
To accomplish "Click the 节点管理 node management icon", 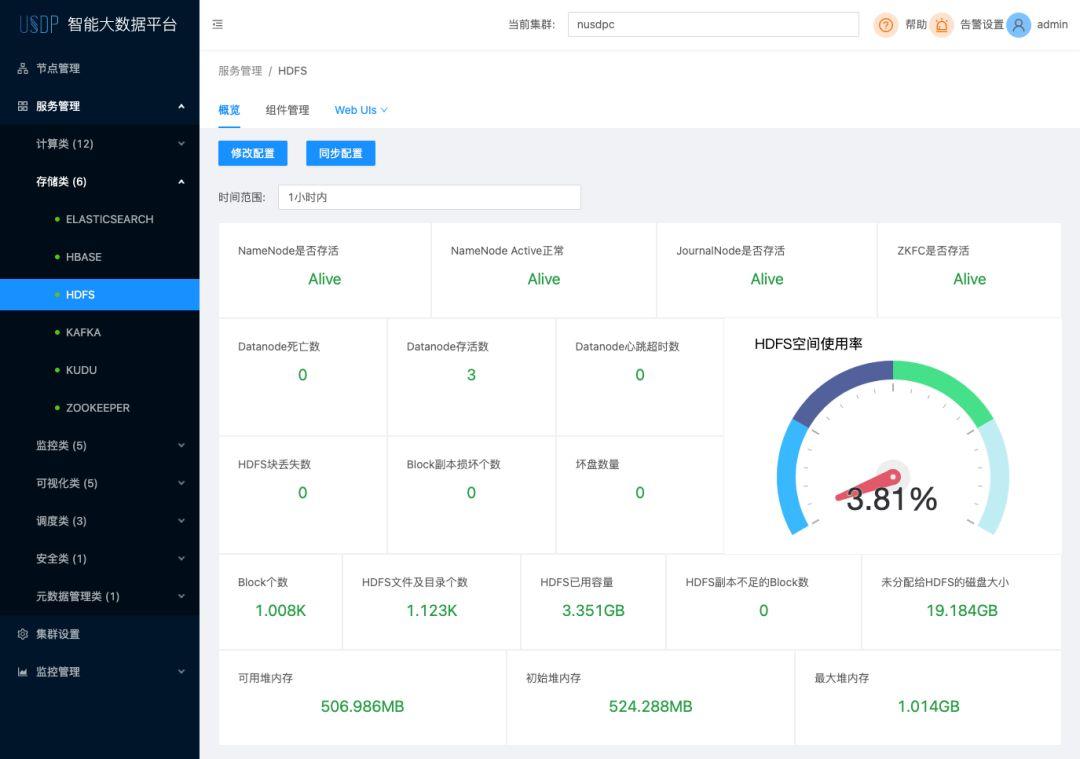I will (22, 68).
